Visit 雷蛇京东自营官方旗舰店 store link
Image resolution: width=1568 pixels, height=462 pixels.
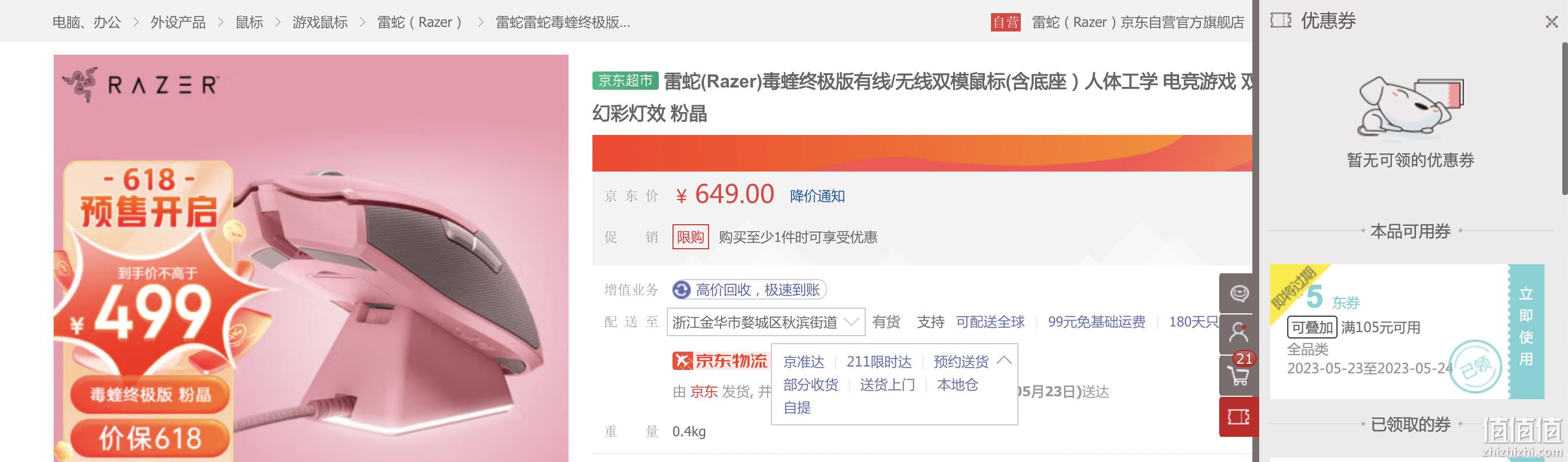click(1137, 22)
